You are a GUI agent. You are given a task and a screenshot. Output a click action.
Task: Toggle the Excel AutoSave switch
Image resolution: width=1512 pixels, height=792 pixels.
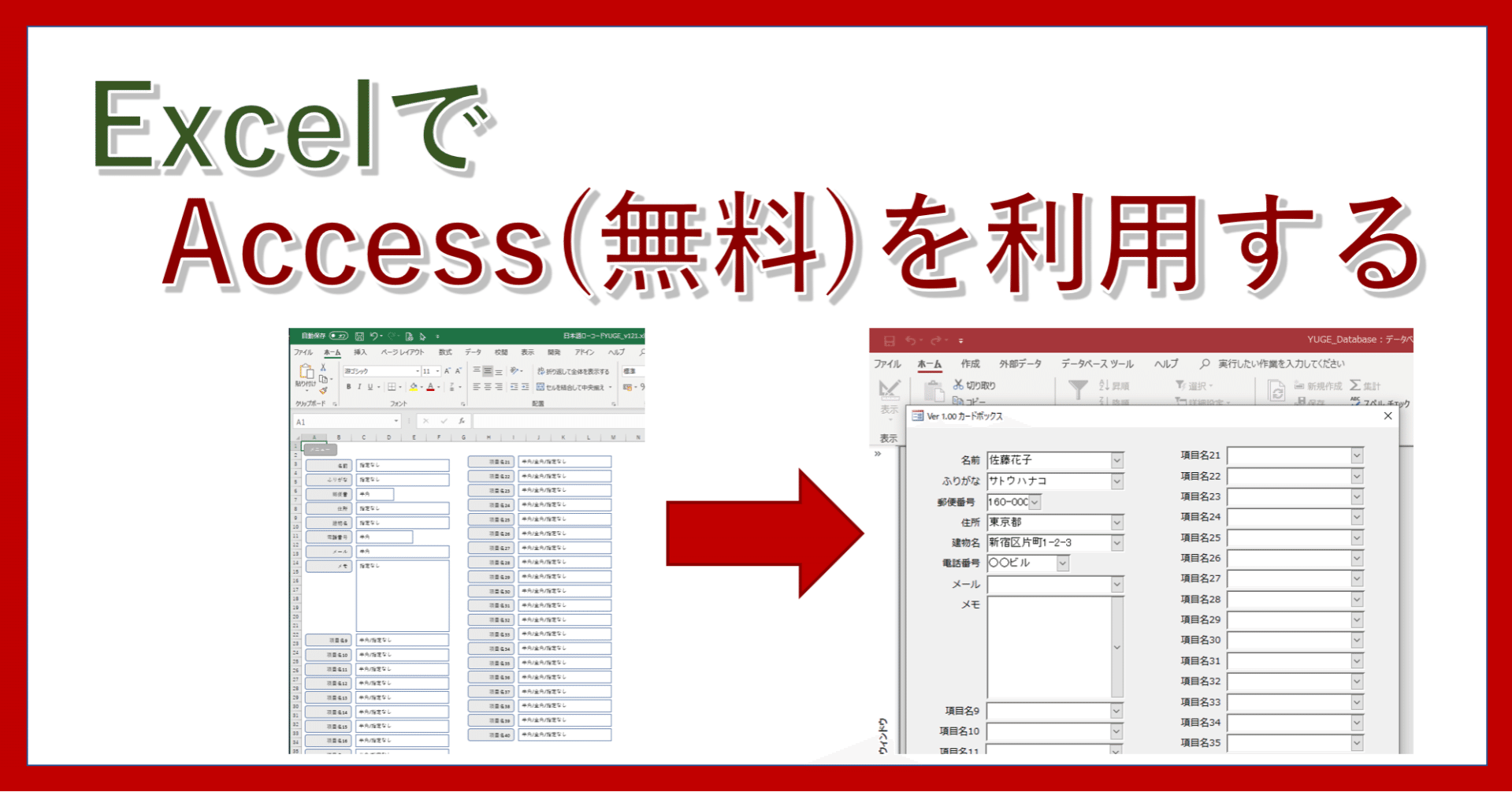point(339,336)
